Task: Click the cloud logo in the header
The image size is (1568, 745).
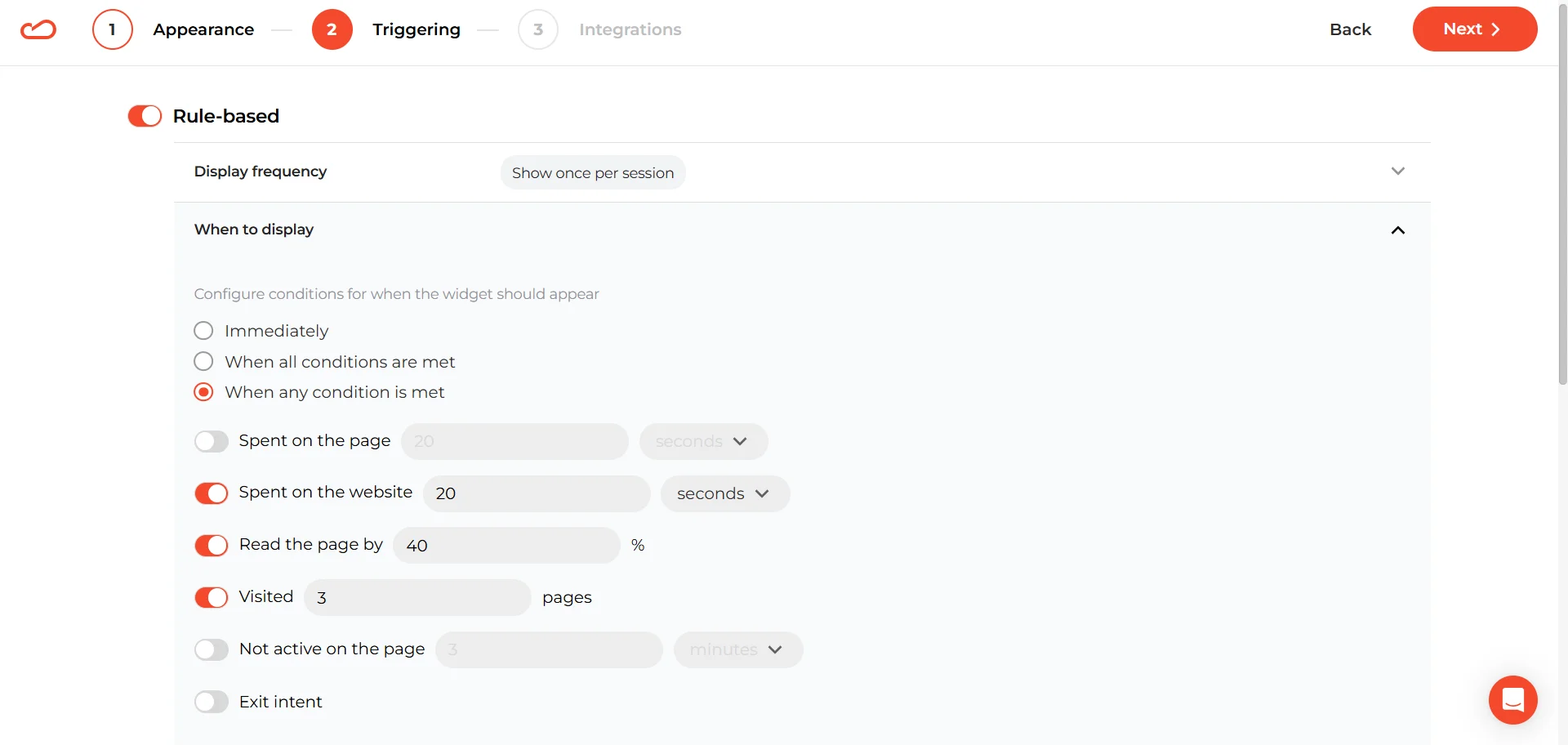Action: [38, 29]
